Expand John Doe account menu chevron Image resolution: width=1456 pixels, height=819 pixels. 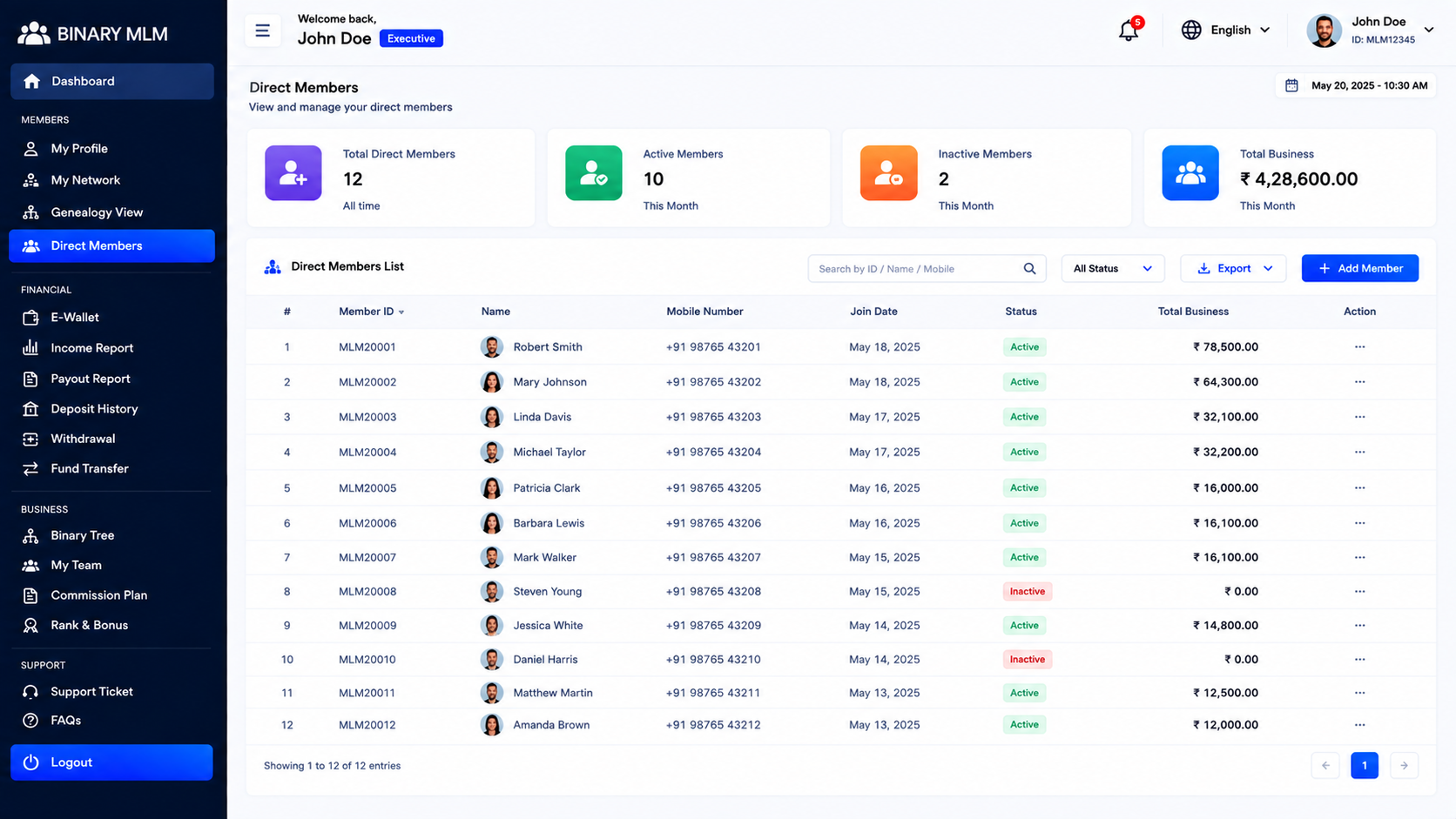pyautogui.click(x=1429, y=30)
